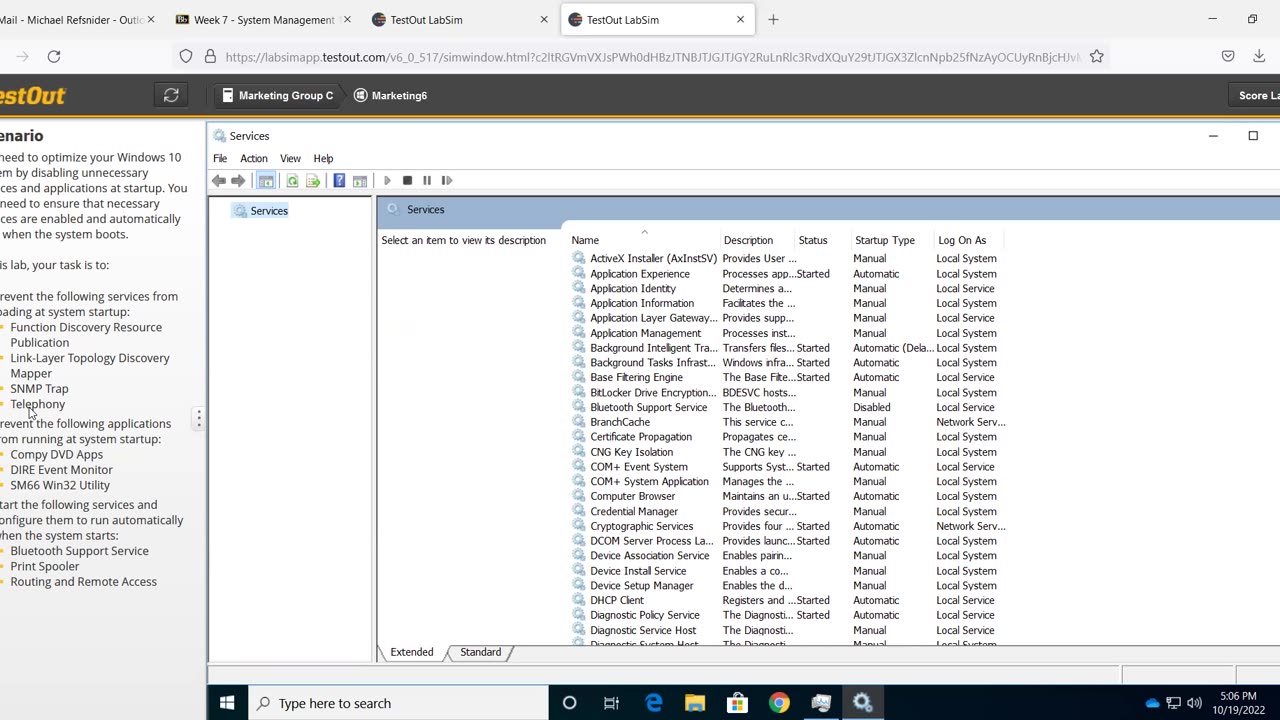Reload the browser page
The height and width of the screenshot is (720, 1280).
tap(54, 57)
